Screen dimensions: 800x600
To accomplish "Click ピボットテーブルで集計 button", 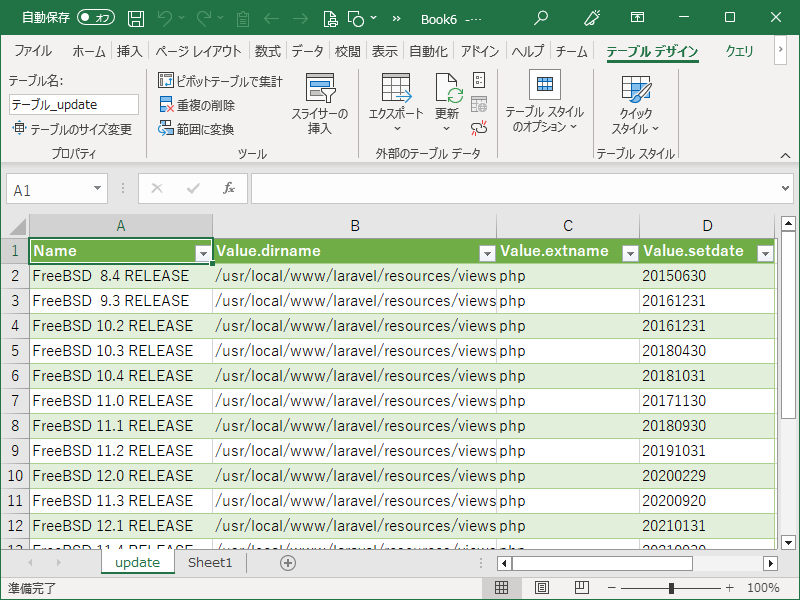I will coord(220,81).
